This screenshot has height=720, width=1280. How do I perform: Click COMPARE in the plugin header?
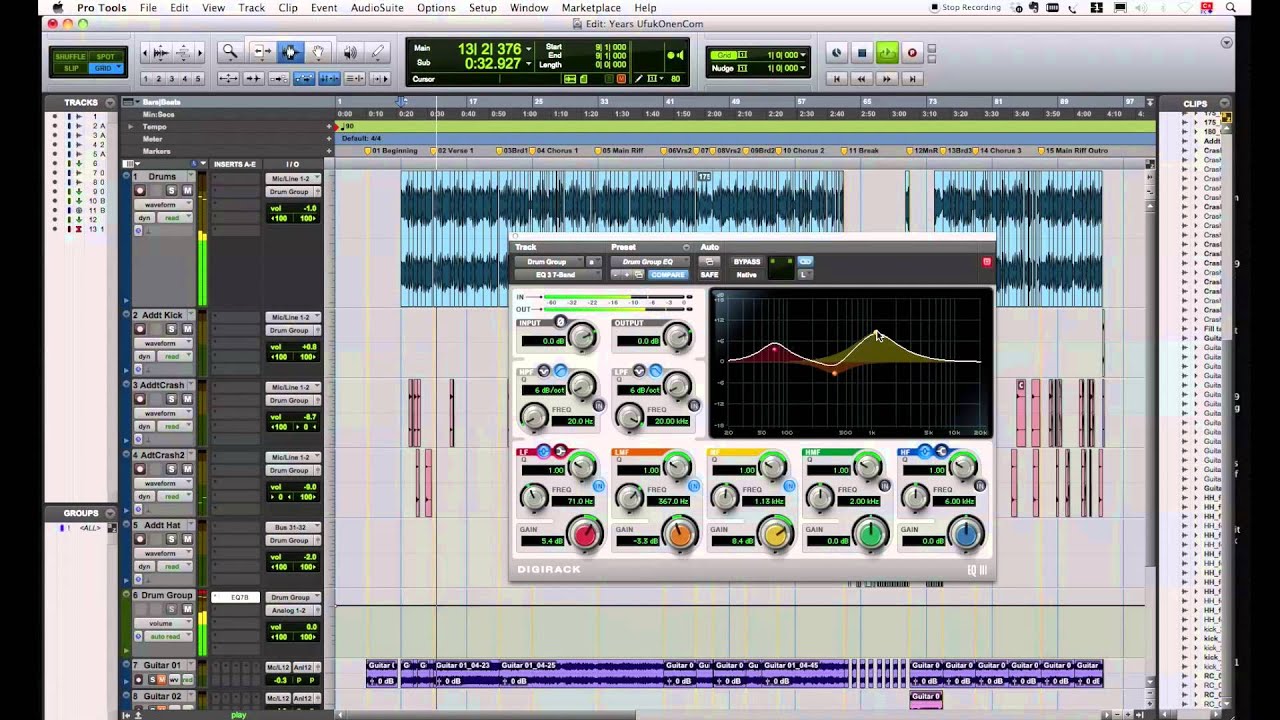[x=668, y=275]
